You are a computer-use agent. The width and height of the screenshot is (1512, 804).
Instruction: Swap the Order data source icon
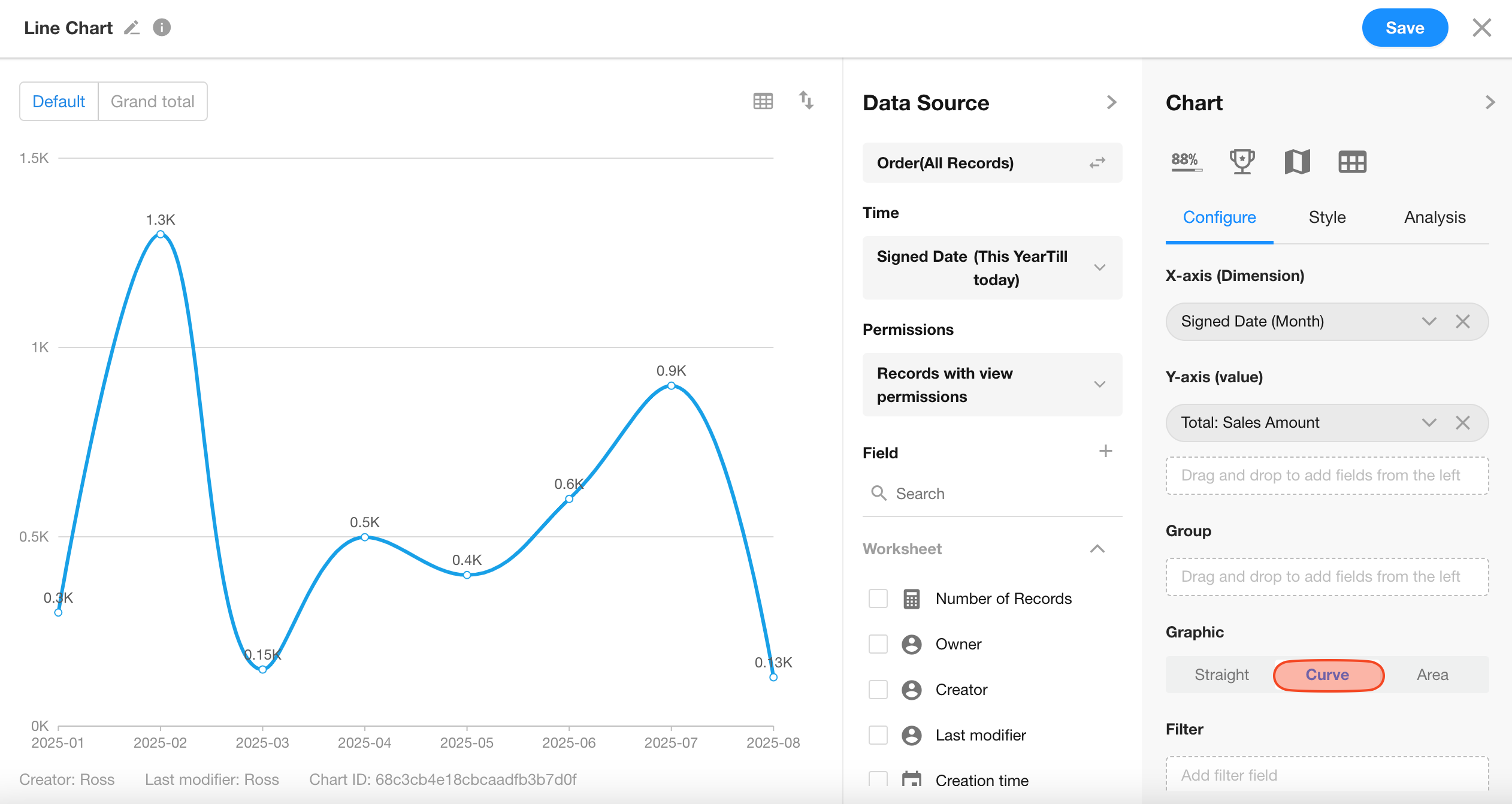[x=1097, y=163]
